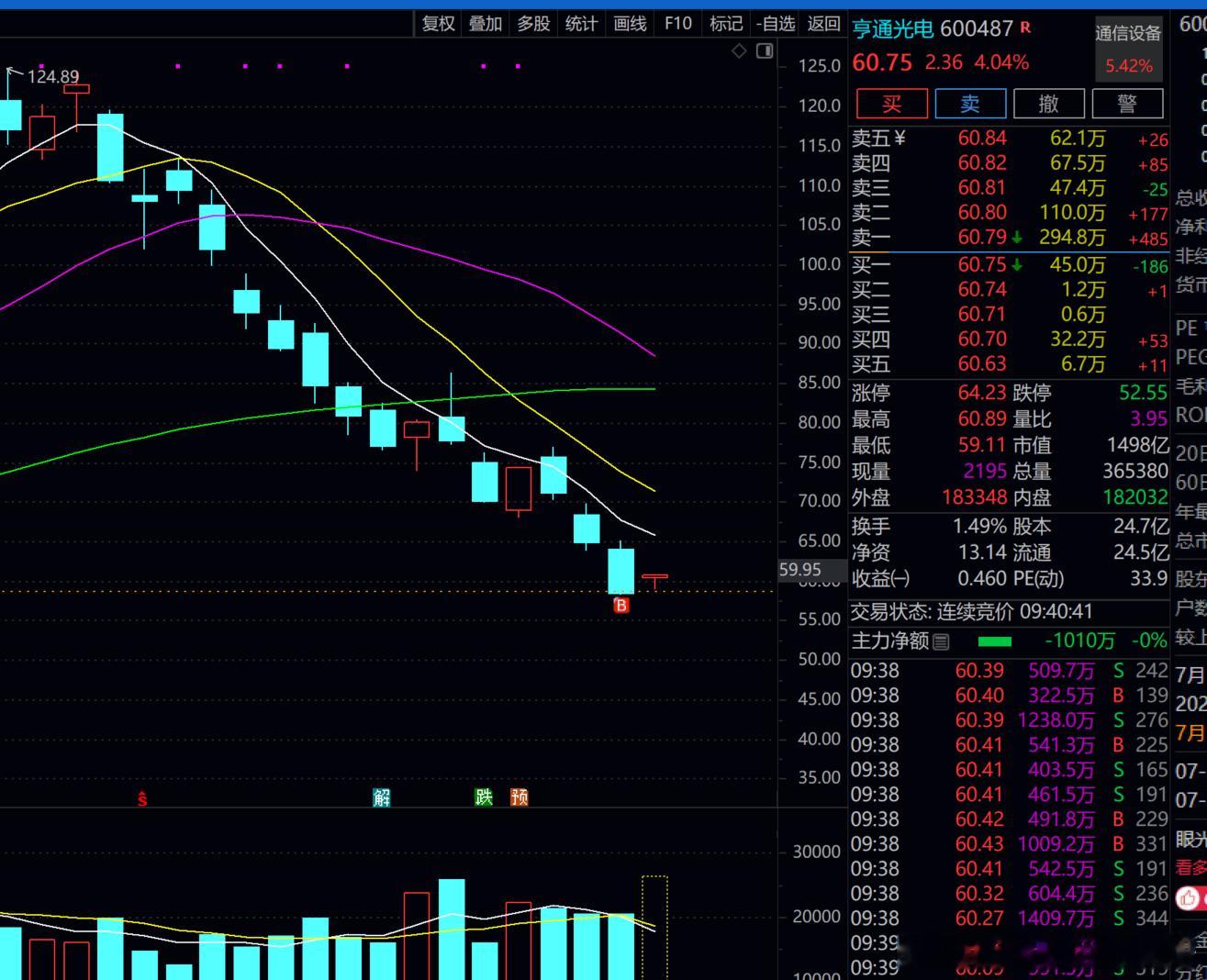Click the red S marker on the timeline

[142, 798]
